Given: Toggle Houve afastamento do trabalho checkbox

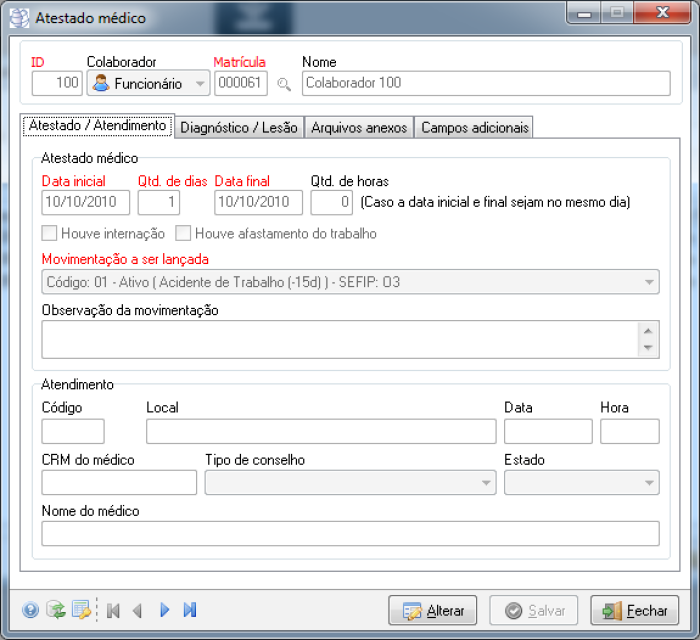Looking at the screenshot, I should click(183, 234).
